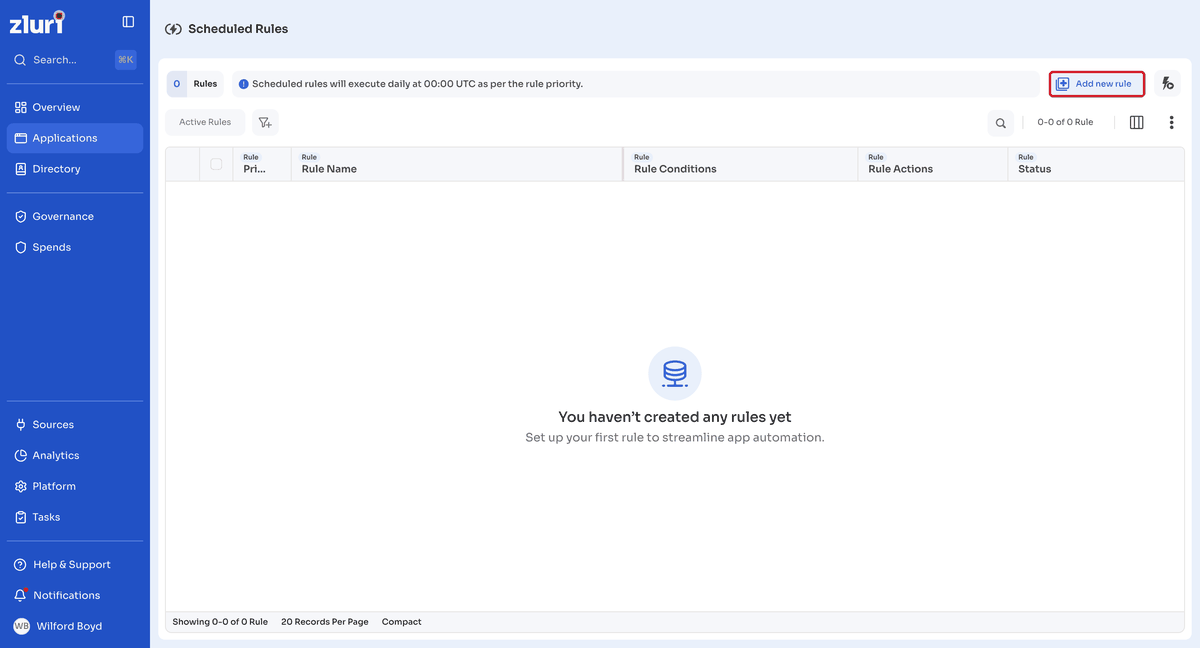Click the WB avatar

pos(21,626)
